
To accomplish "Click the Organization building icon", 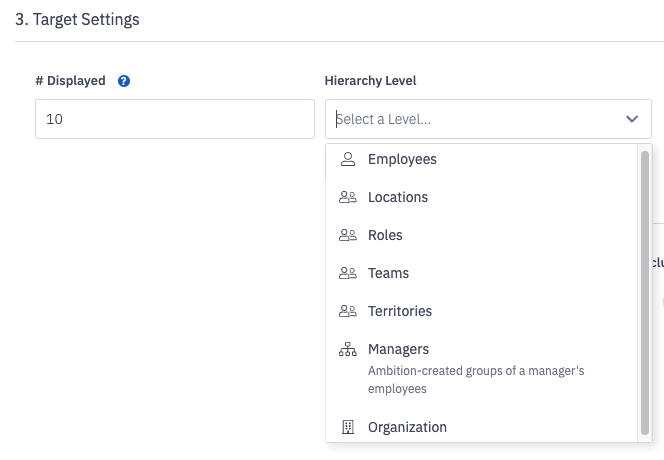I will click(x=348, y=427).
